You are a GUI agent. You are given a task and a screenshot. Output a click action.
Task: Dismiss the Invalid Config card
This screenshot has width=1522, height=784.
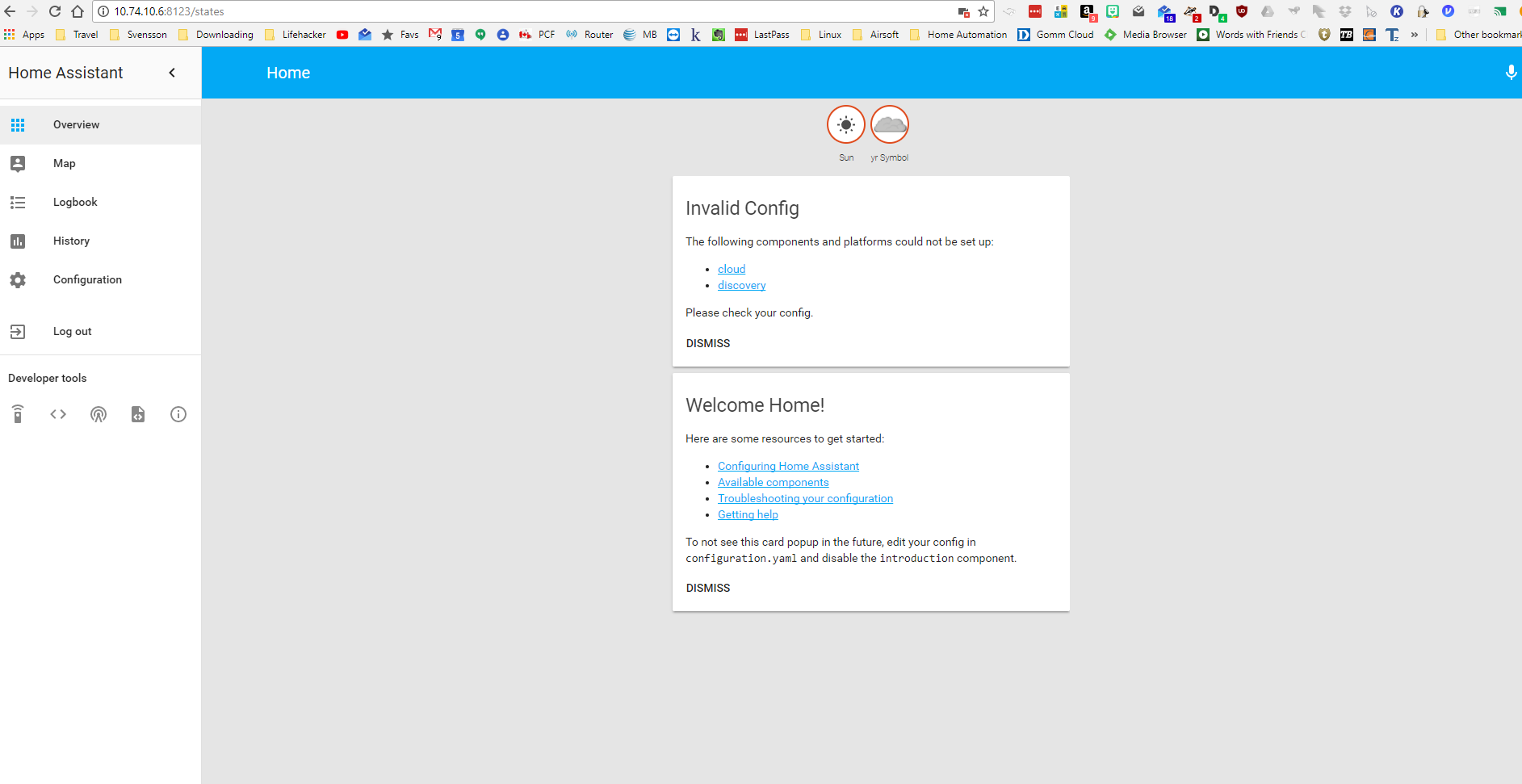pos(707,342)
